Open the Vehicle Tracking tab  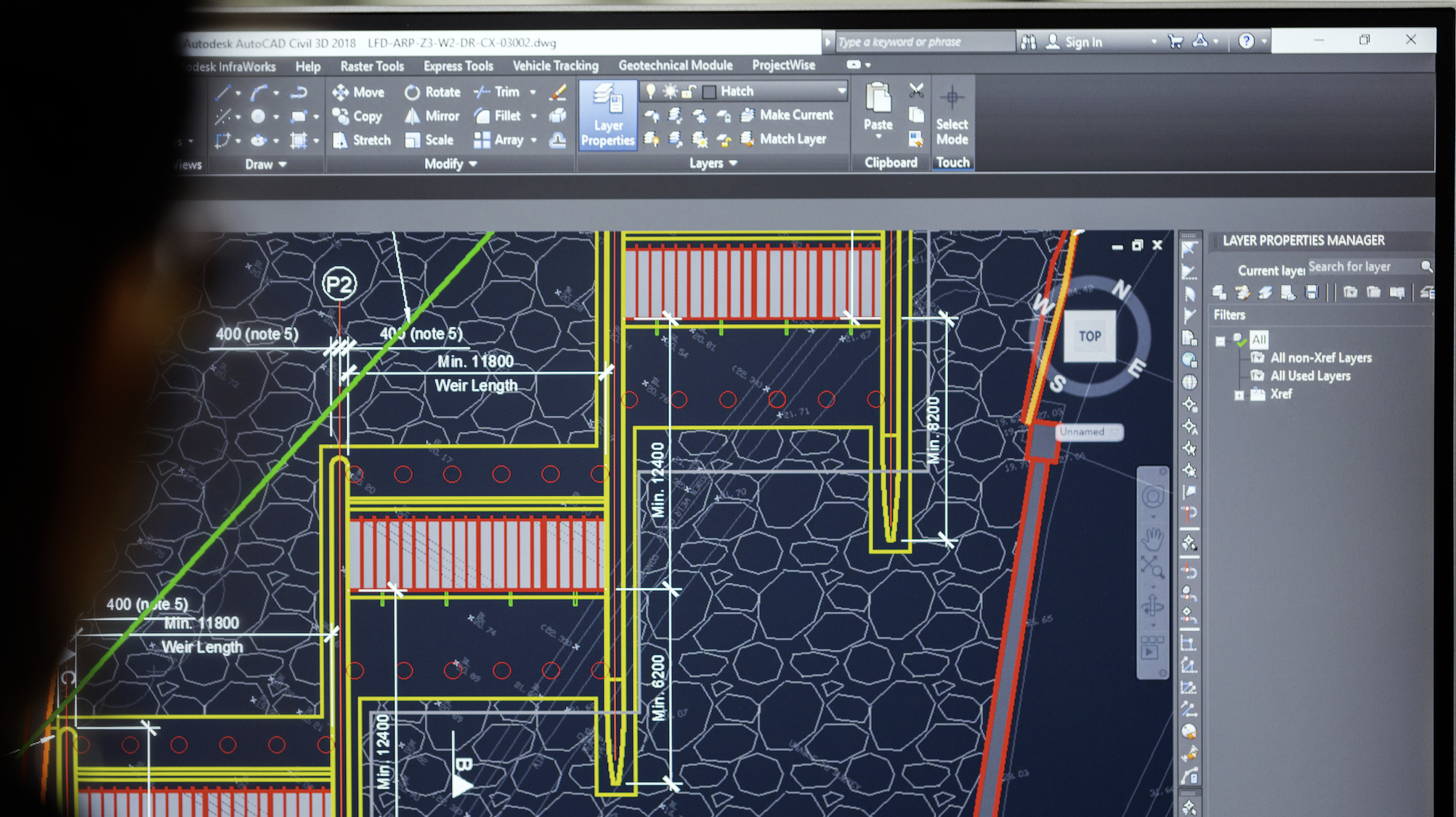click(x=556, y=65)
